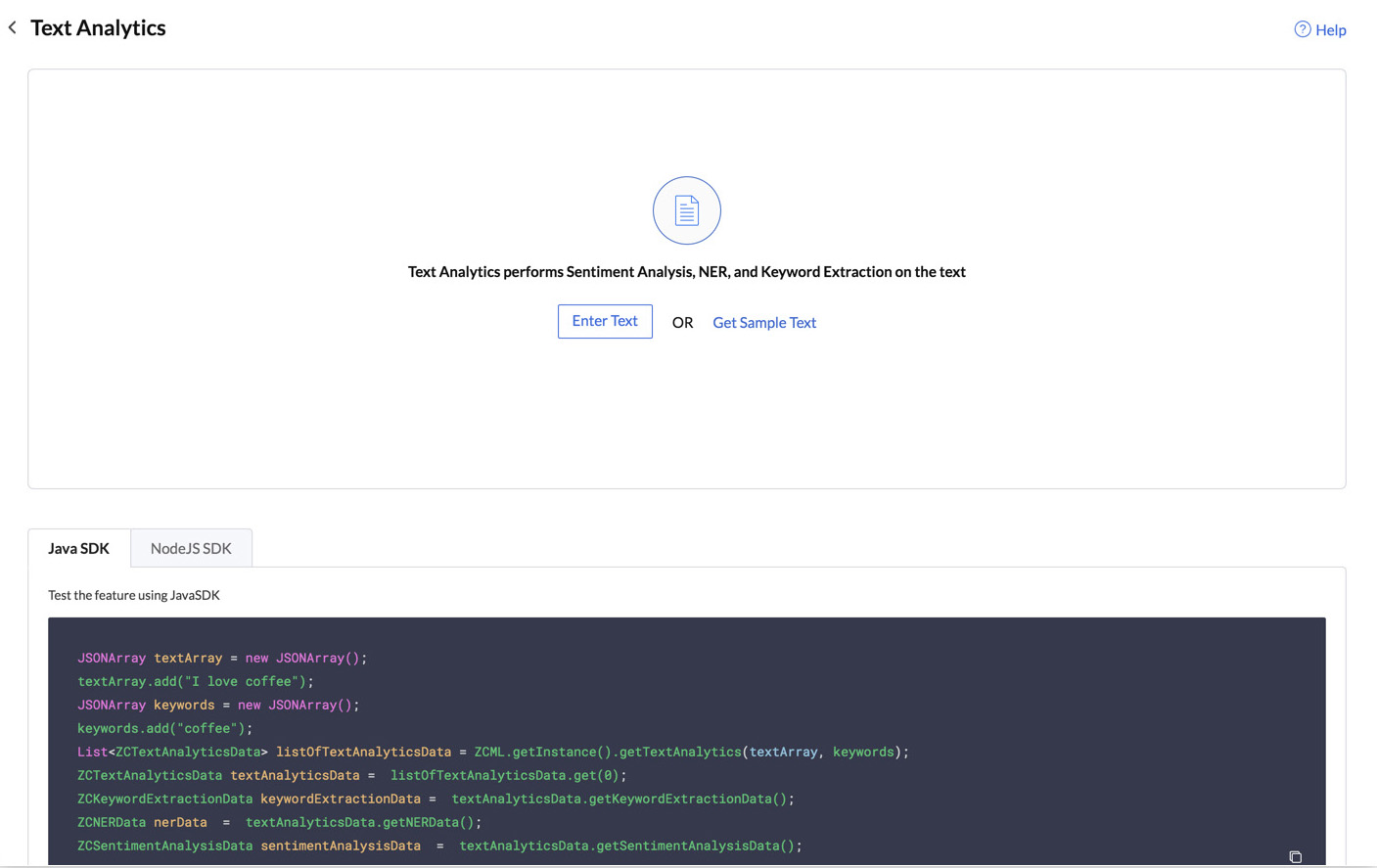Viewport: 1377px width, 868px height.
Task: Open Get Sample Text
Action: point(763,322)
